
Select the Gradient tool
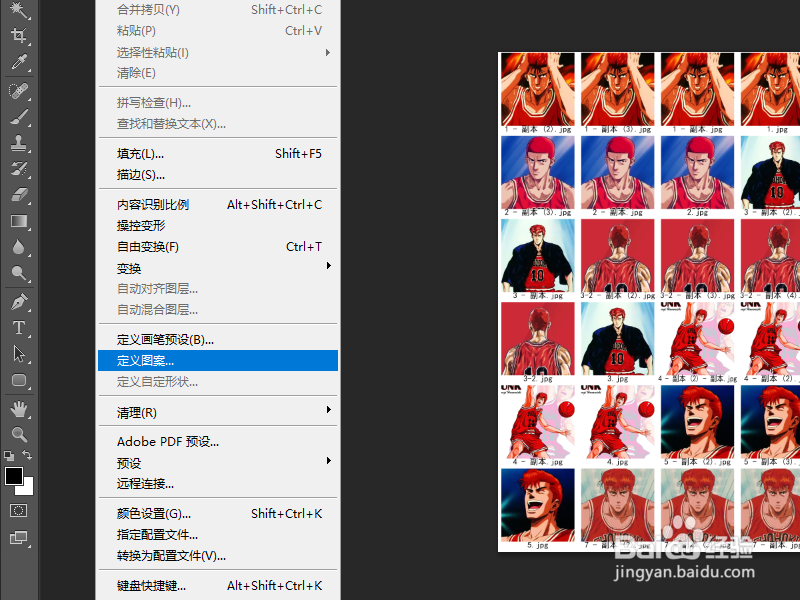coord(19,221)
